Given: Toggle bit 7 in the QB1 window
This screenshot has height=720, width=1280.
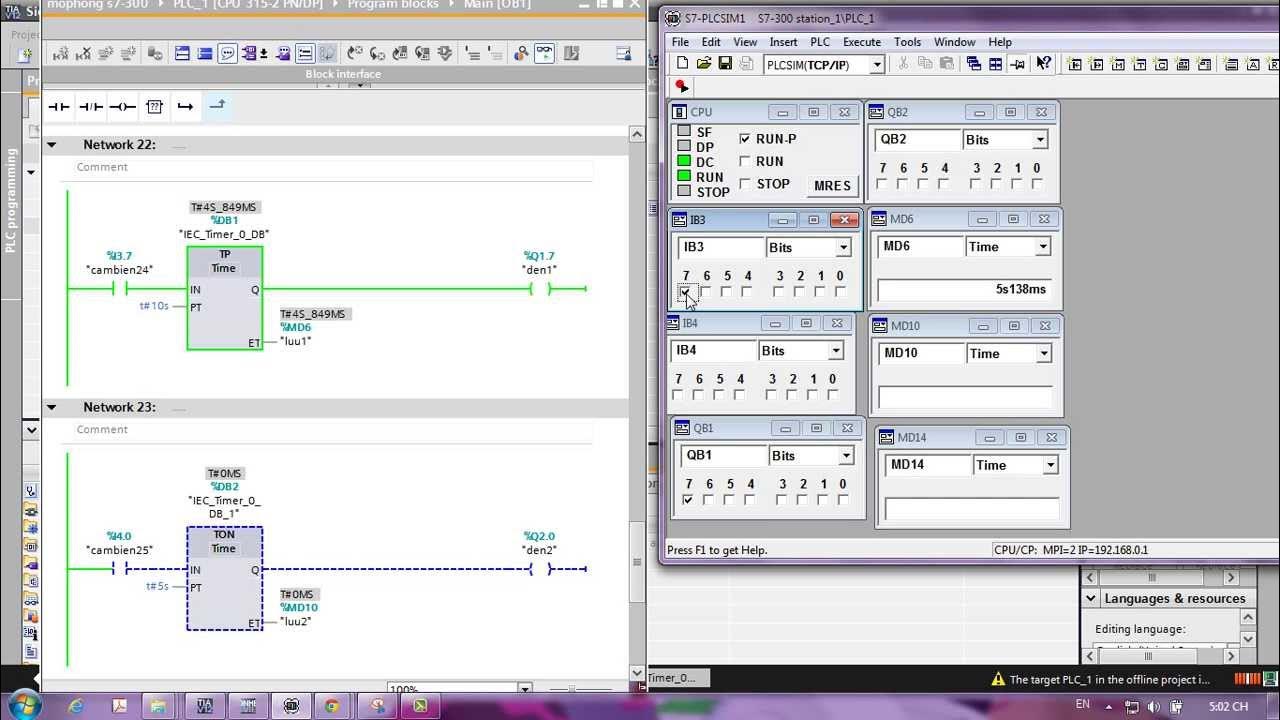Looking at the screenshot, I should click(688, 500).
